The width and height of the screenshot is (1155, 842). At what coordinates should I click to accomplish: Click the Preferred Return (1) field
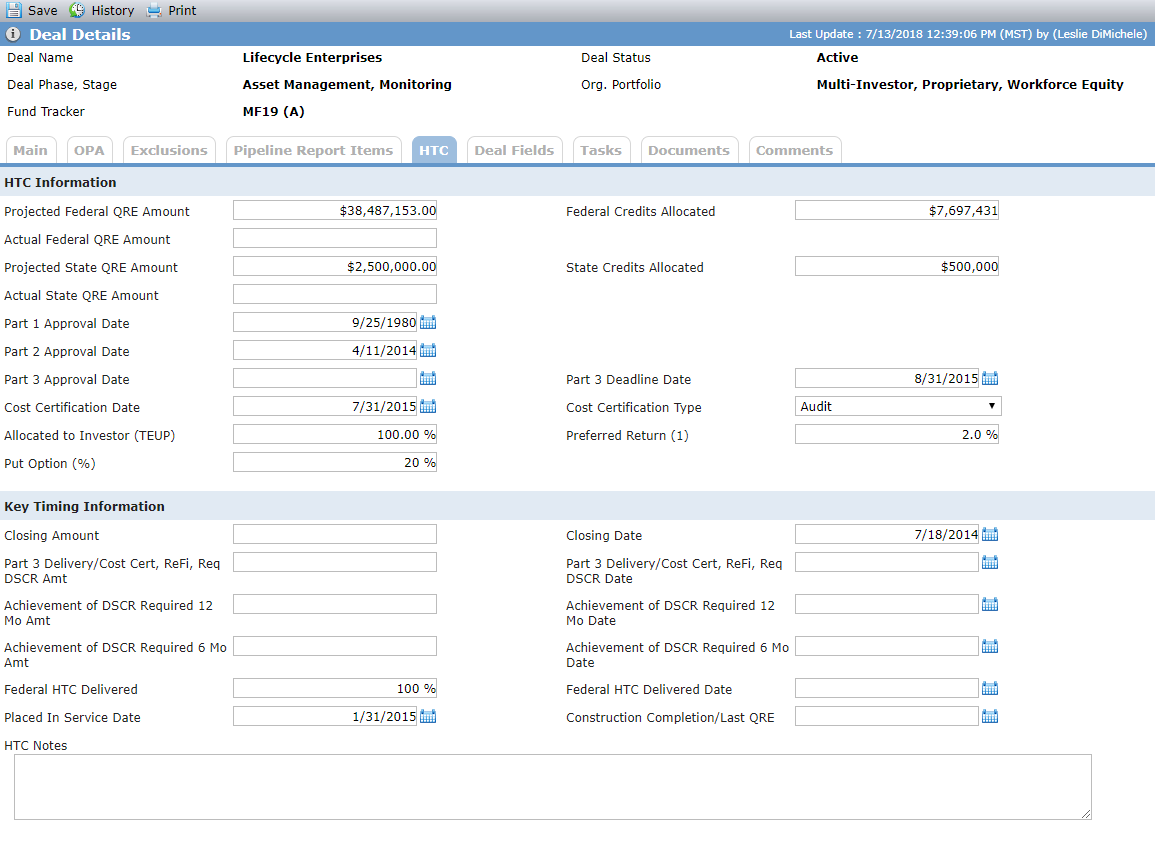896,435
